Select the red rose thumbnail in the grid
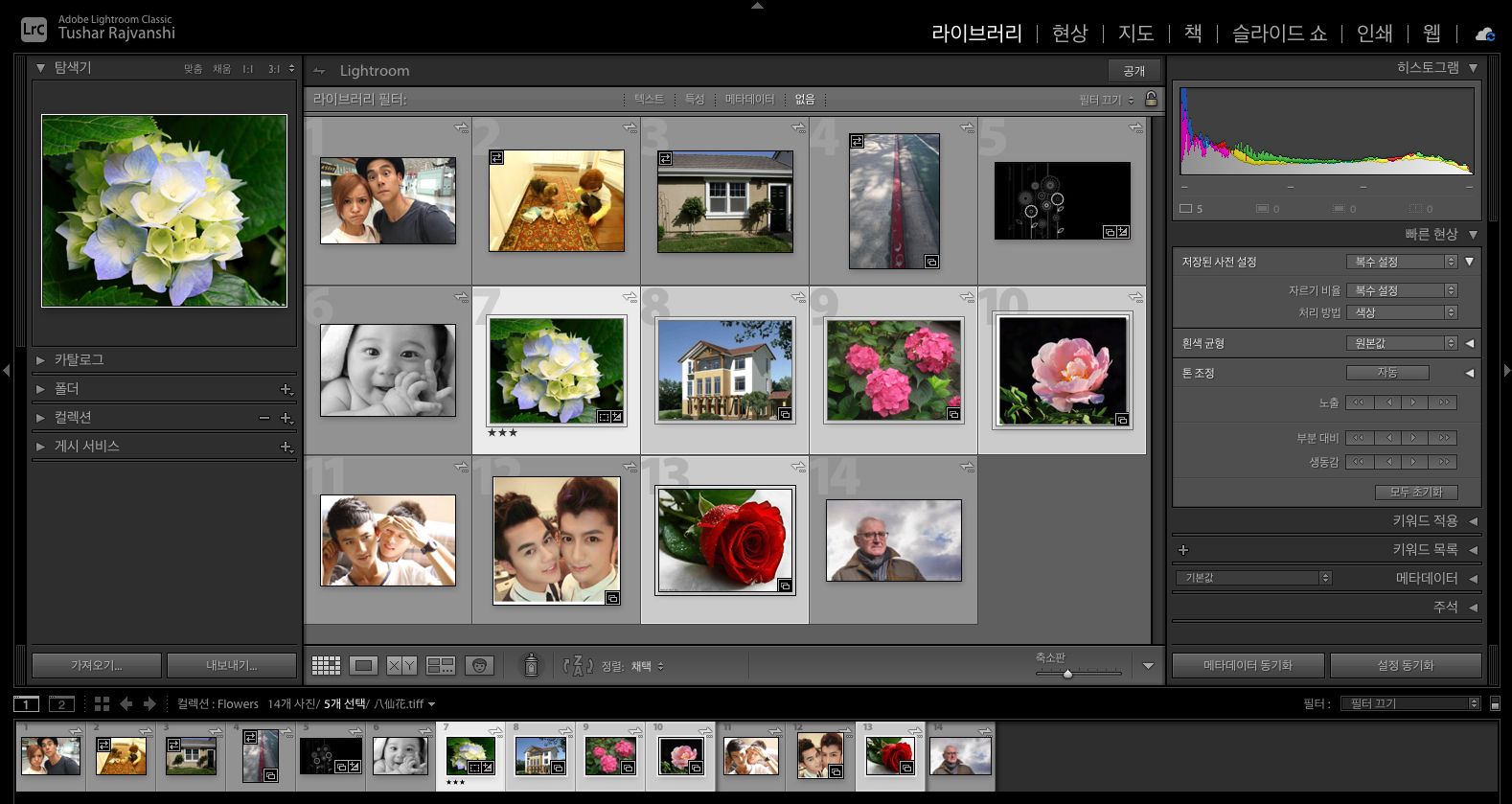Image resolution: width=1512 pixels, height=804 pixels. click(x=725, y=540)
